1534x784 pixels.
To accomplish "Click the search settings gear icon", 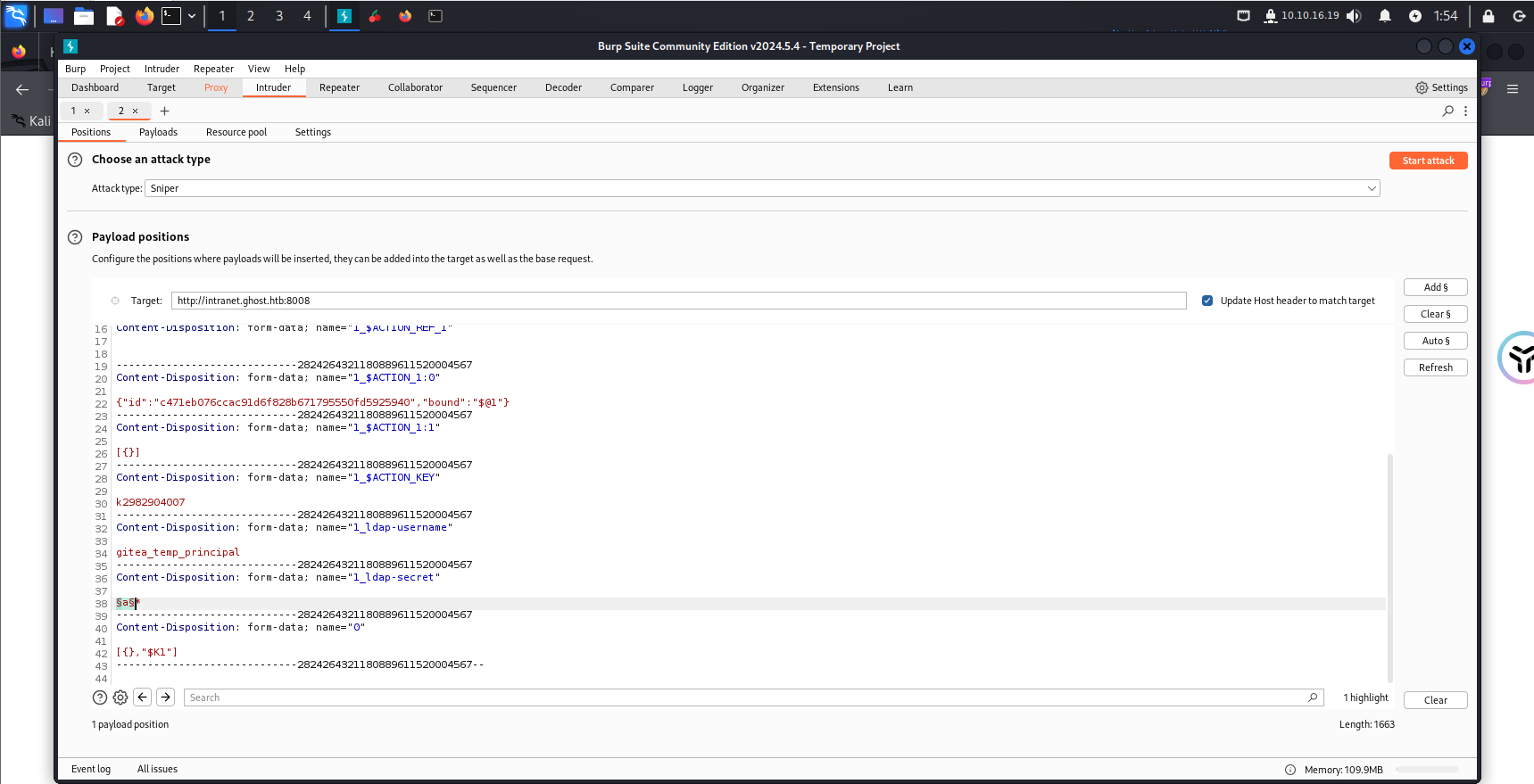I will click(x=120, y=697).
